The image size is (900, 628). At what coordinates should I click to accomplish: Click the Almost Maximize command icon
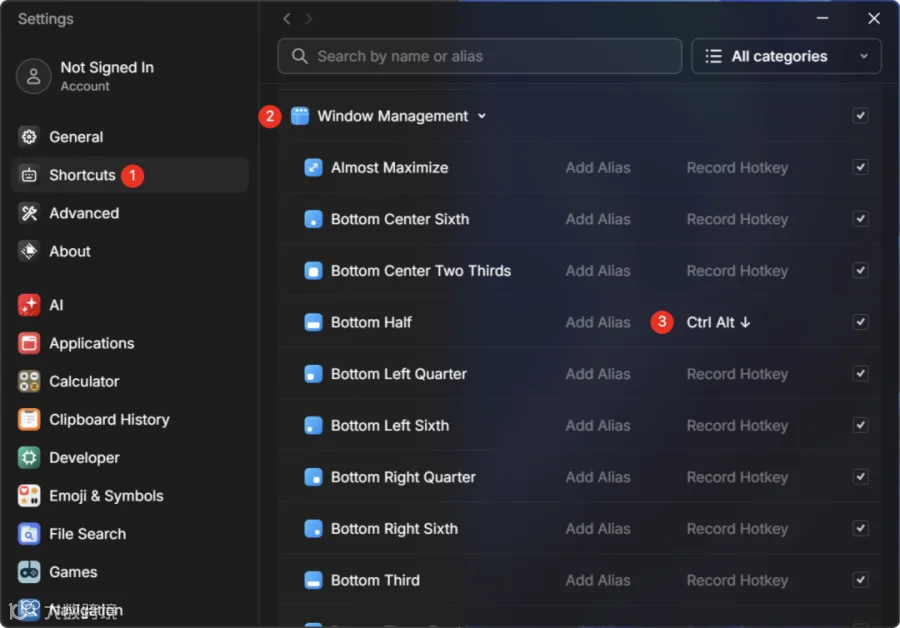point(313,168)
